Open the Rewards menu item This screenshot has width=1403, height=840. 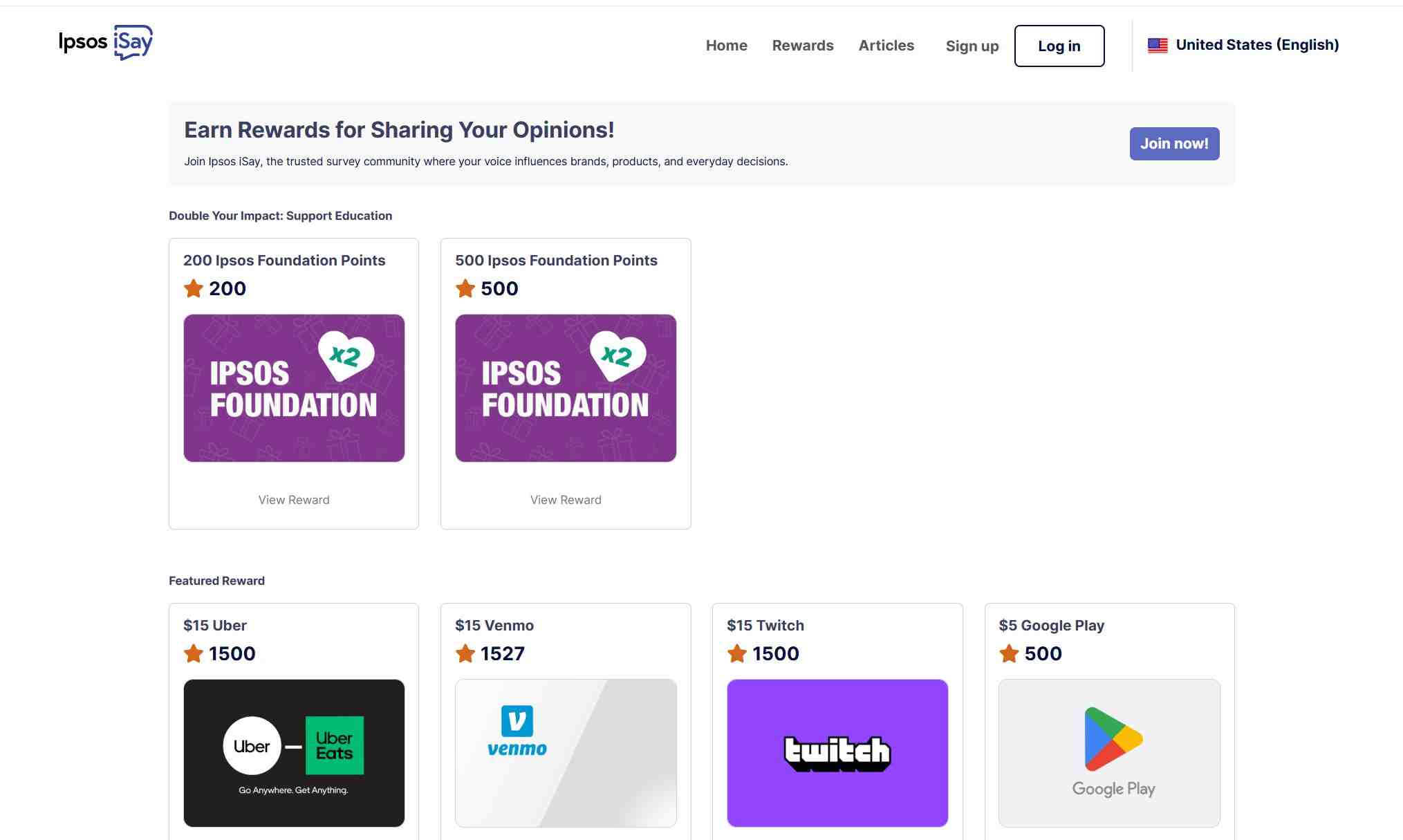pos(803,46)
